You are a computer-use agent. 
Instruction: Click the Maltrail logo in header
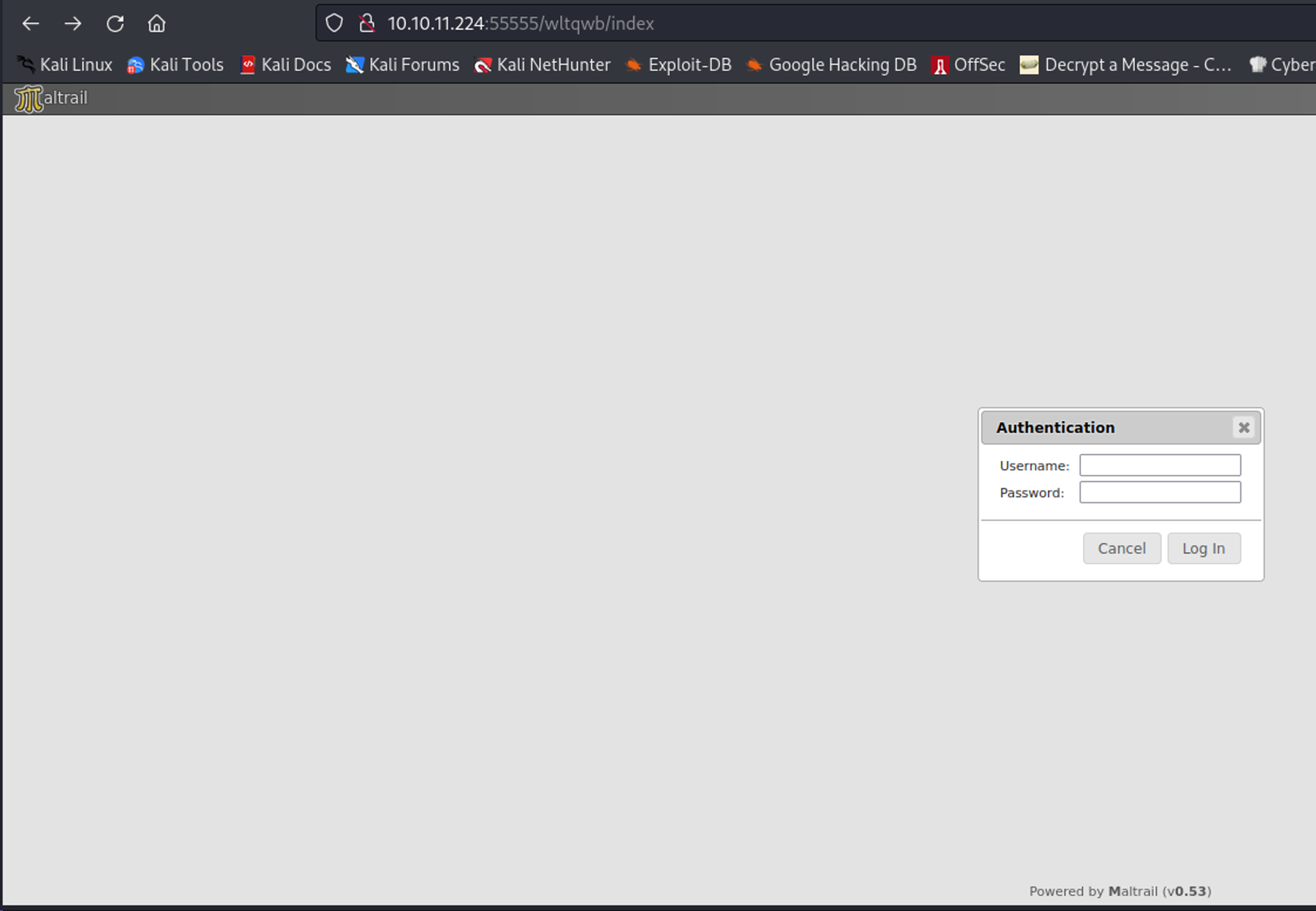click(51, 98)
